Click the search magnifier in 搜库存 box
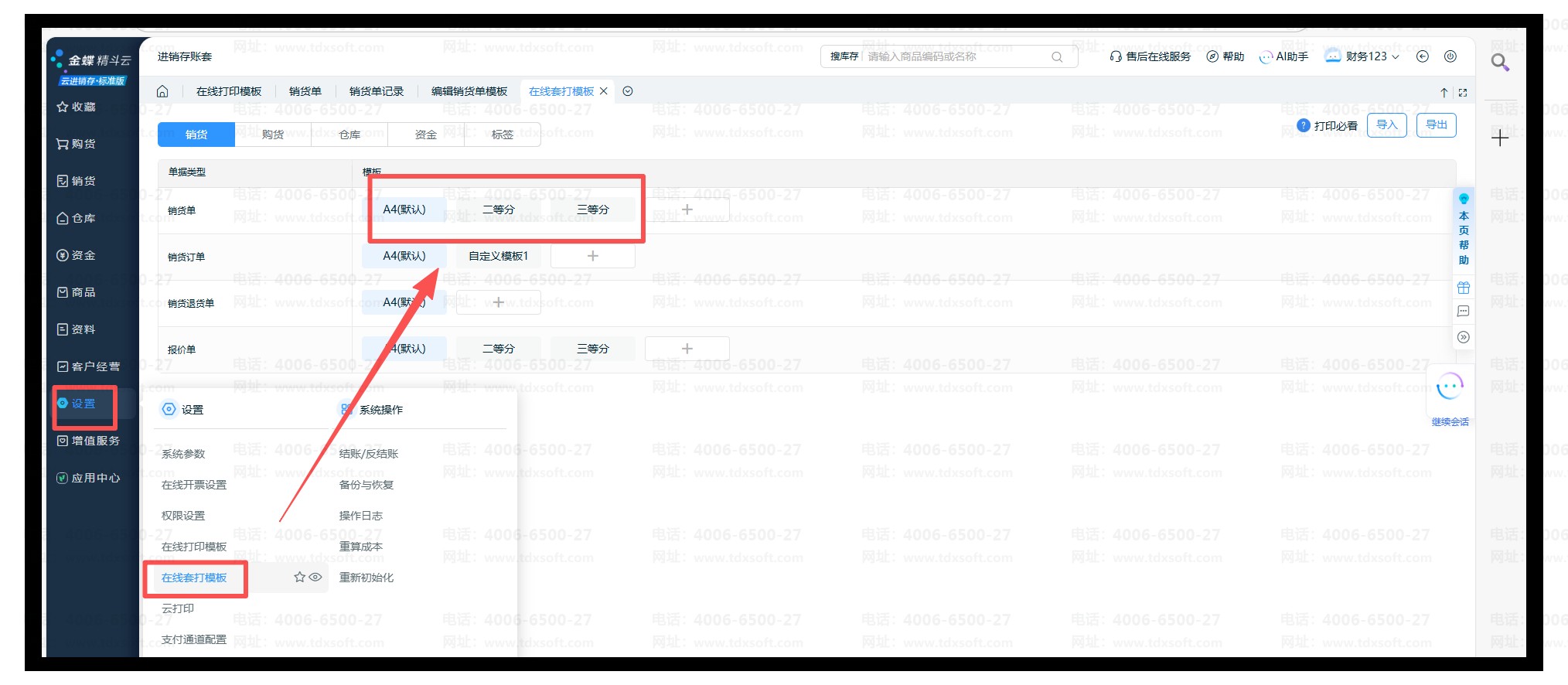This screenshot has width=1568, height=685. (x=1056, y=56)
